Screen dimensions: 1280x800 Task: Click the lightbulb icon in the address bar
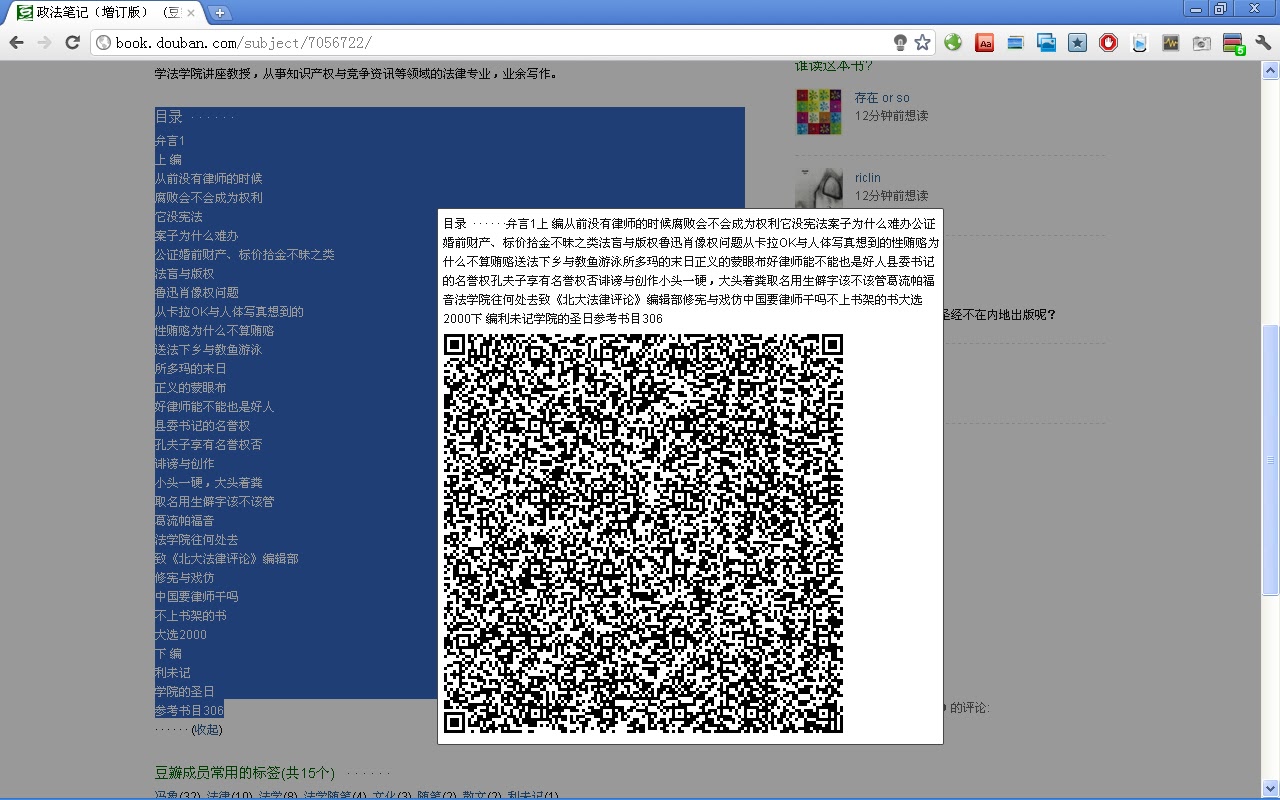coord(900,42)
